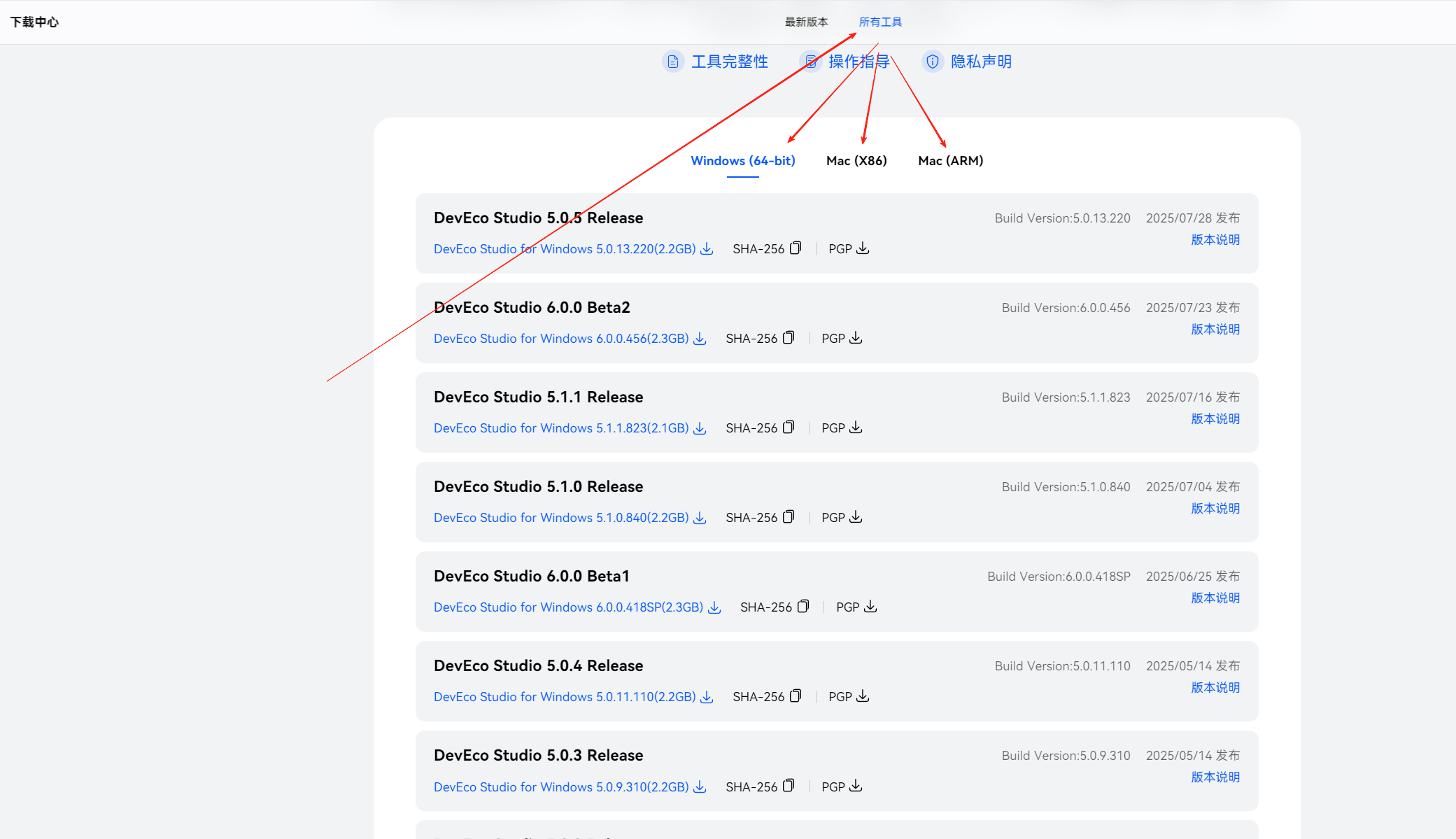1456x839 pixels.
Task: Open 版本说明 for 5.1.0 Release
Action: tap(1215, 508)
